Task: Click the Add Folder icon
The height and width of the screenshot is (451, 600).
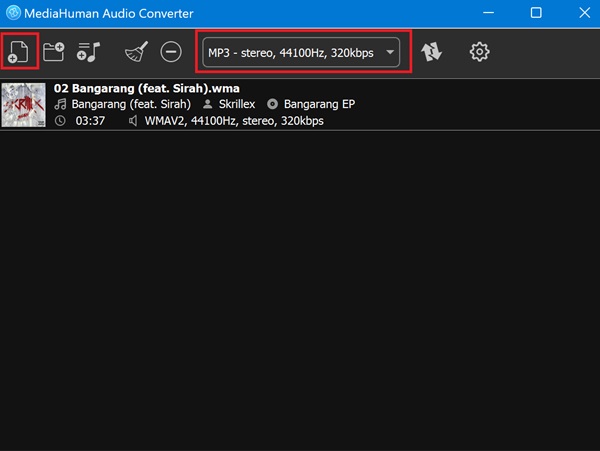Action: [x=54, y=52]
